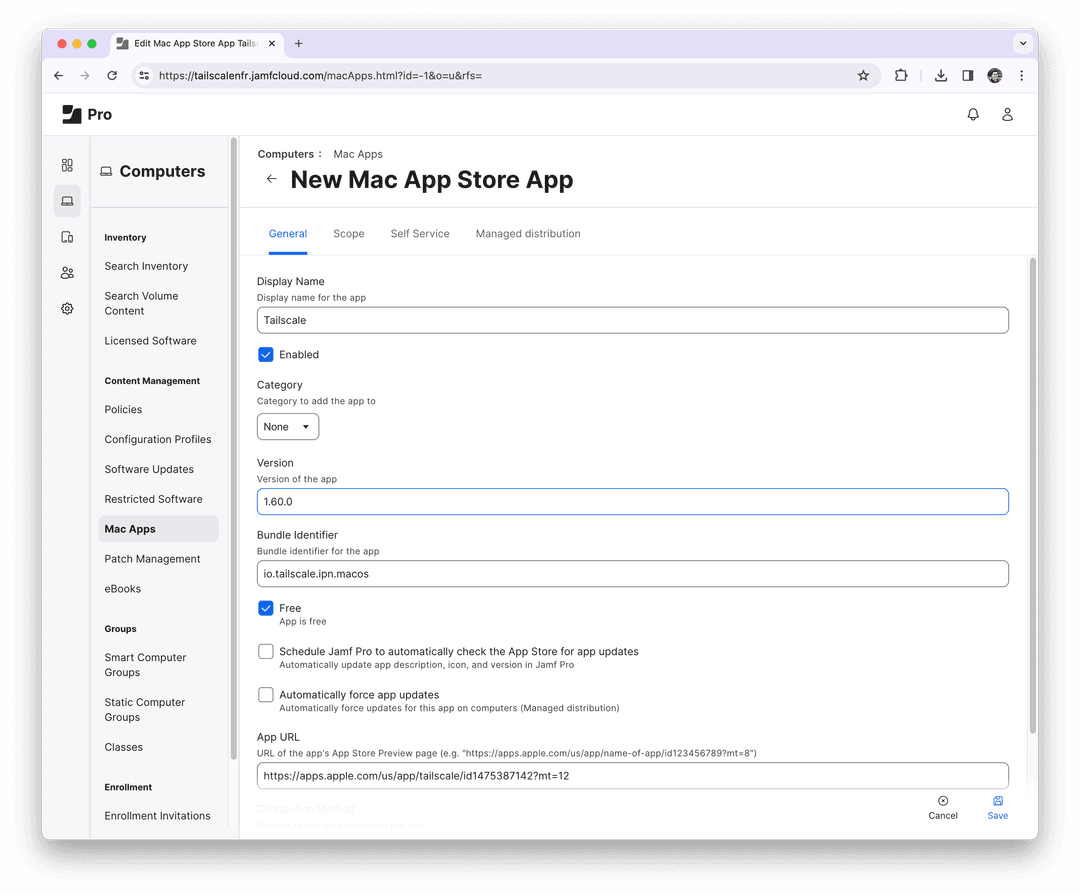Bookmark this page with star icon

click(x=863, y=76)
